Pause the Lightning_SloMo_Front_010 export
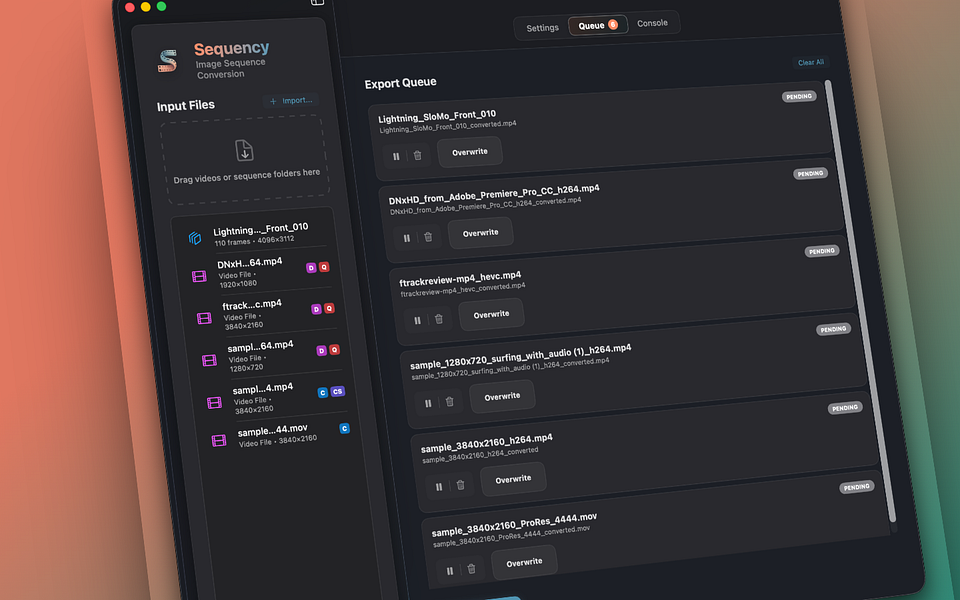The height and width of the screenshot is (600, 960). pyautogui.click(x=396, y=157)
